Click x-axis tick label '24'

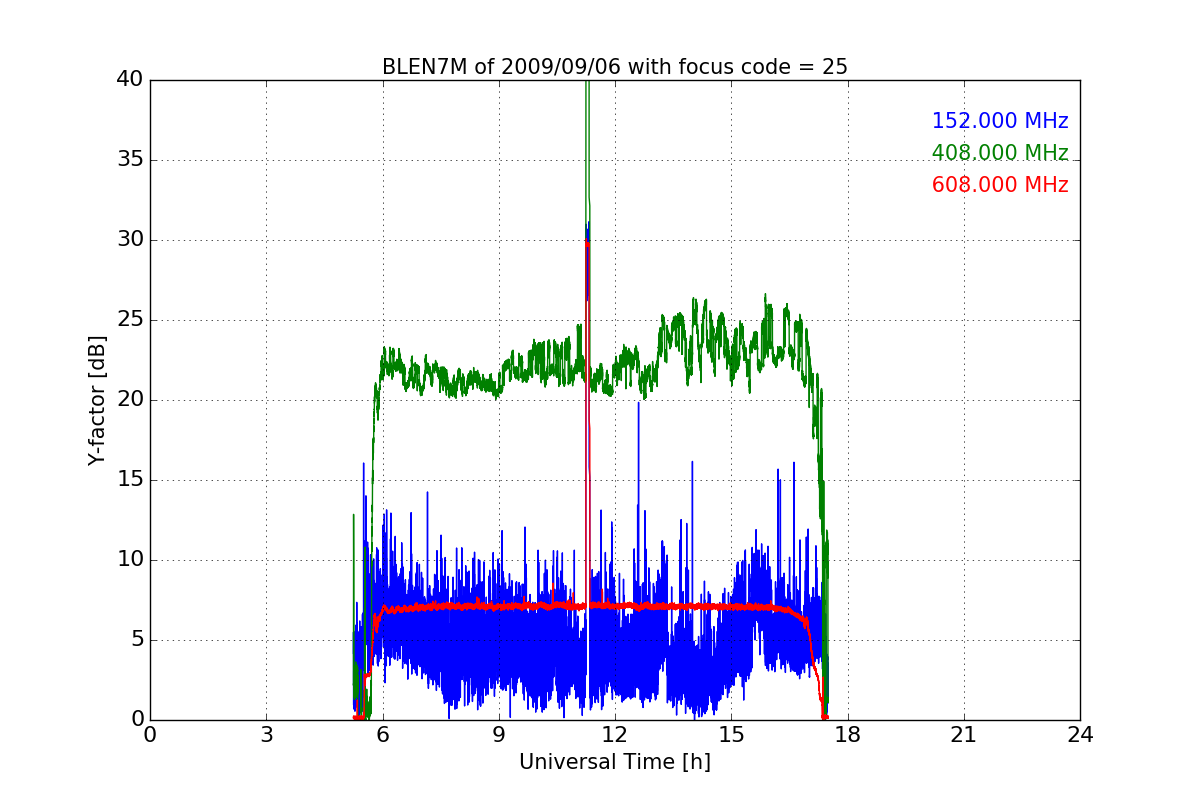(x=1080, y=735)
